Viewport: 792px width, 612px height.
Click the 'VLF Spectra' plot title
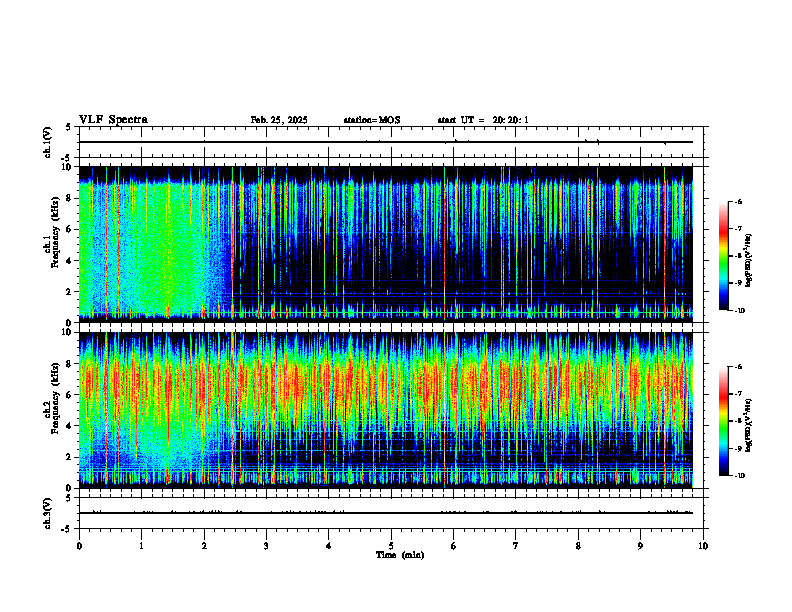[x=113, y=120]
